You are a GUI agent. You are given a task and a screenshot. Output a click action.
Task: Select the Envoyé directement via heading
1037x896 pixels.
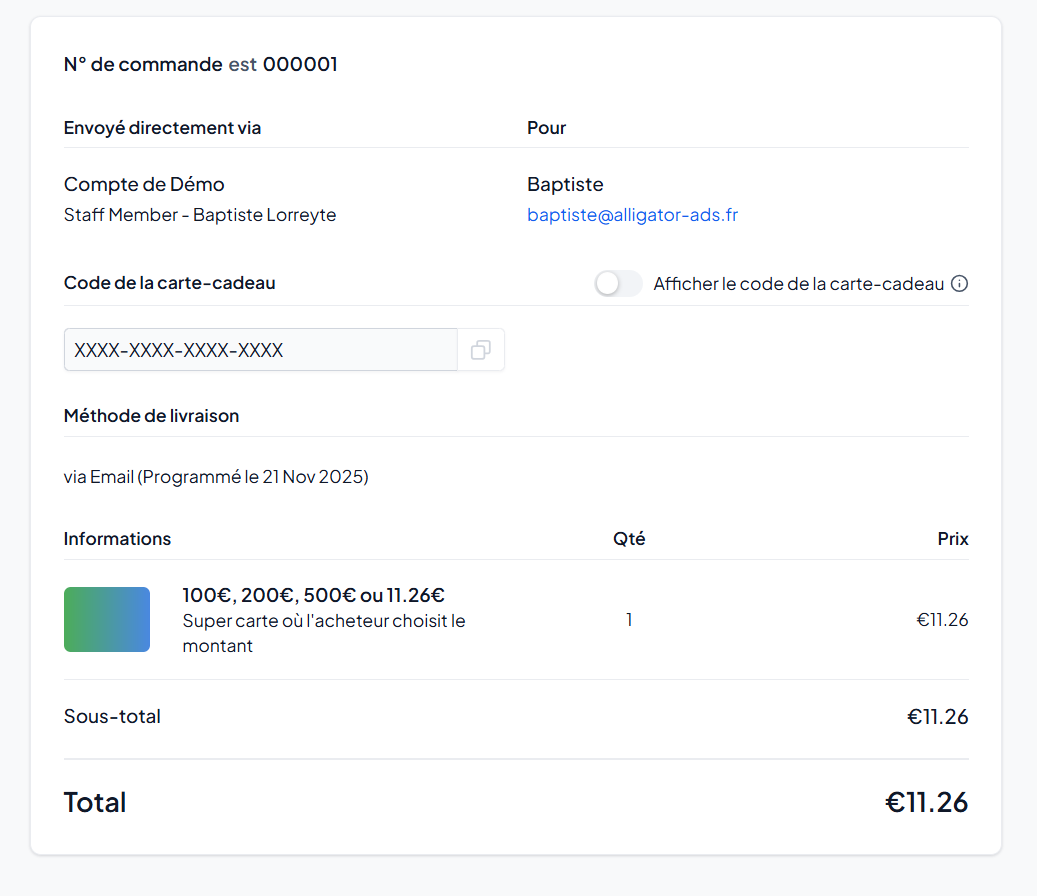pyautogui.click(x=162, y=128)
